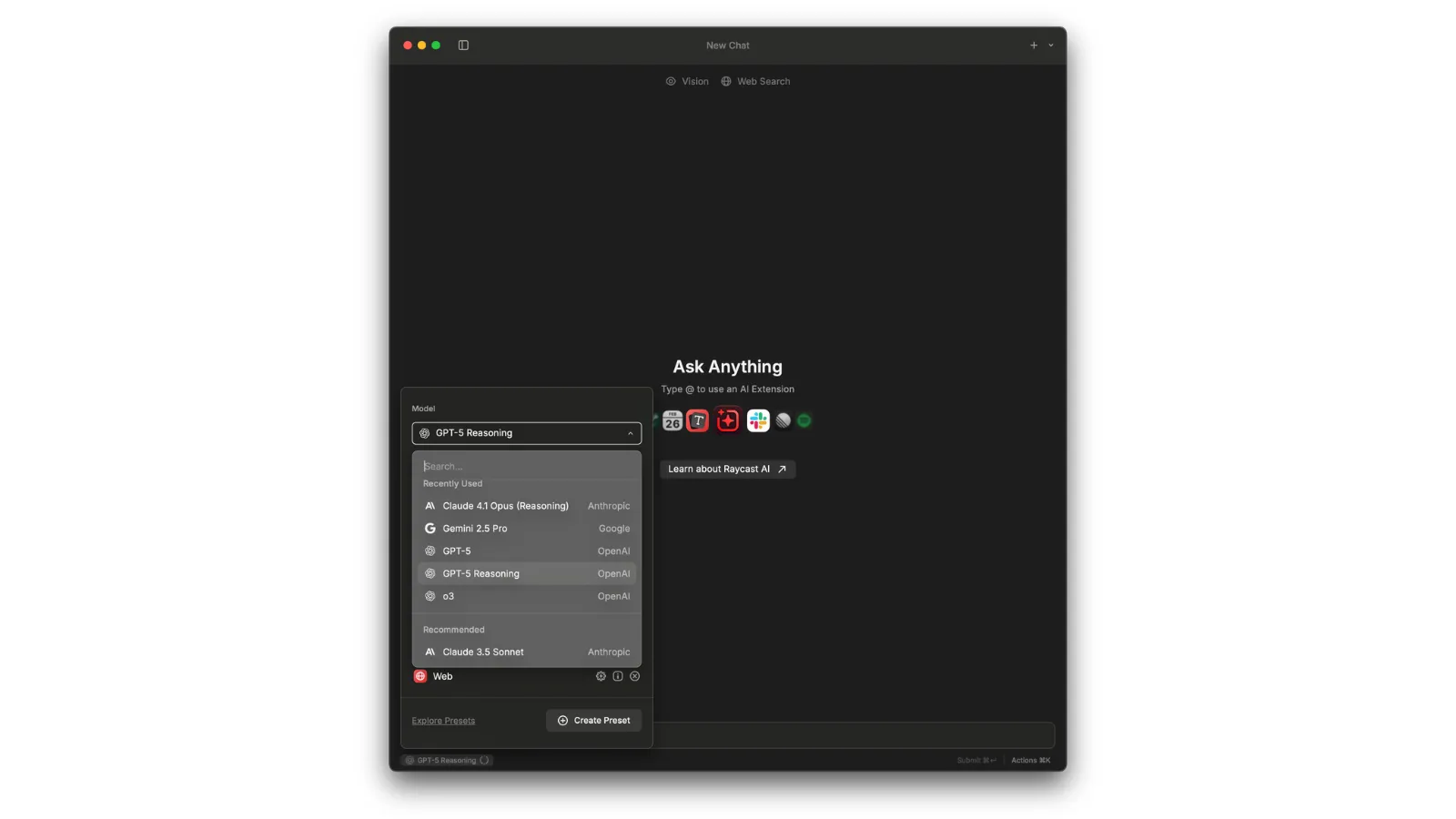Click the green Spotify extension icon
The height and width of the screenshot is (819, 1456).
pos(804,420)
